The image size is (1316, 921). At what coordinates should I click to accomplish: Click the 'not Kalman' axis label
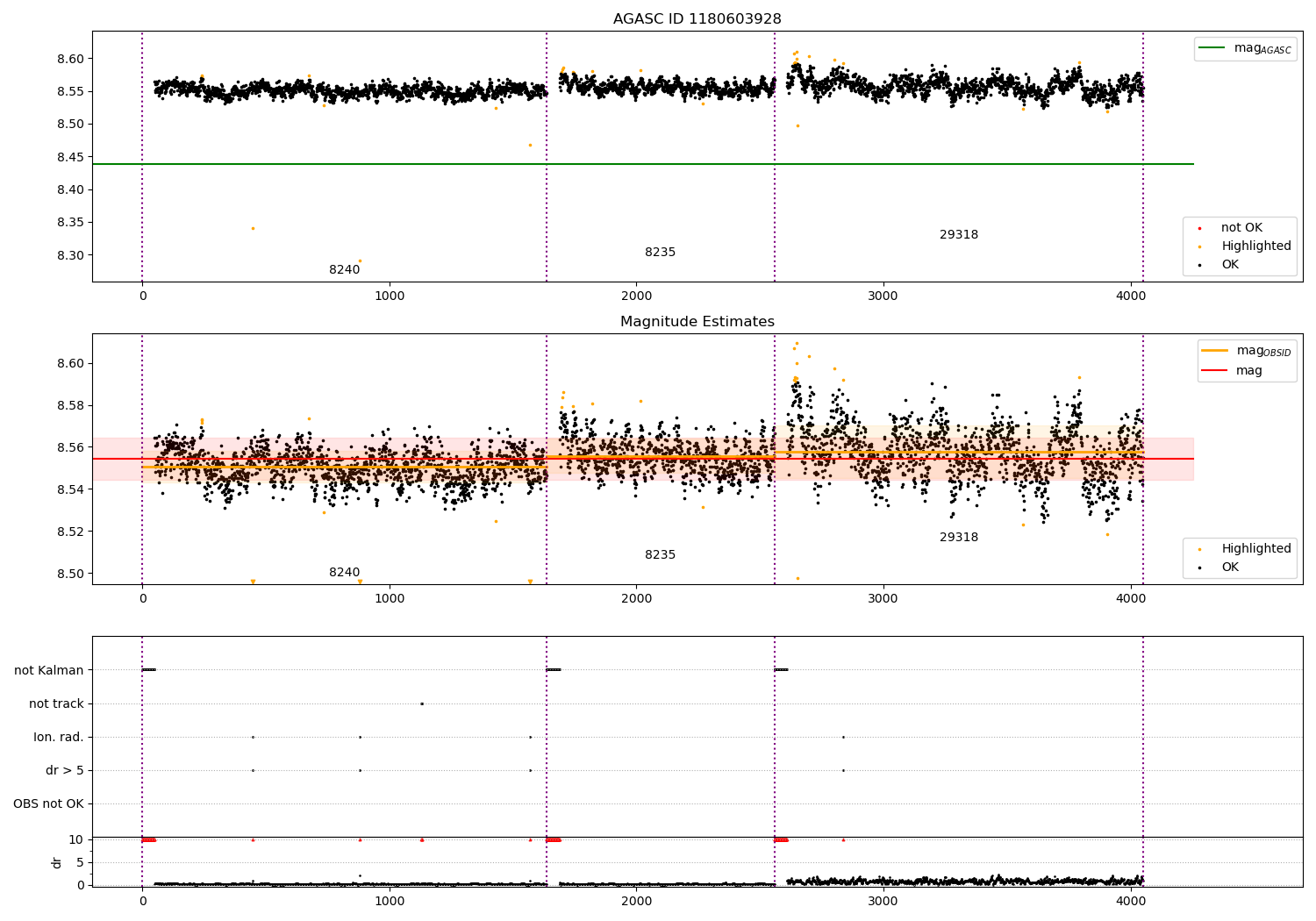(49, 670)
